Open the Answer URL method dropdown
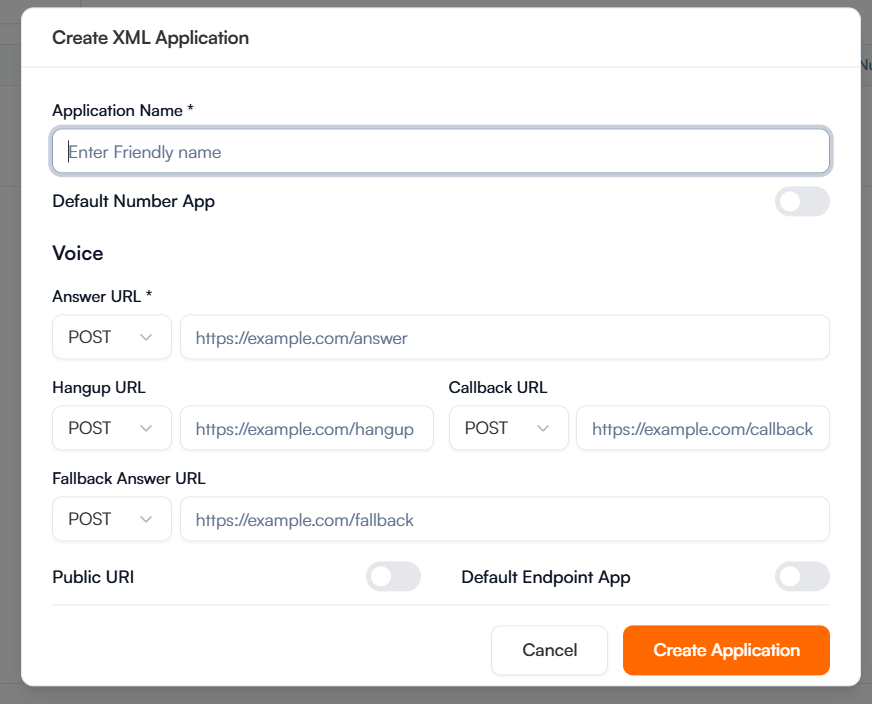Screen dimensions: 872x704 [111, 337]
